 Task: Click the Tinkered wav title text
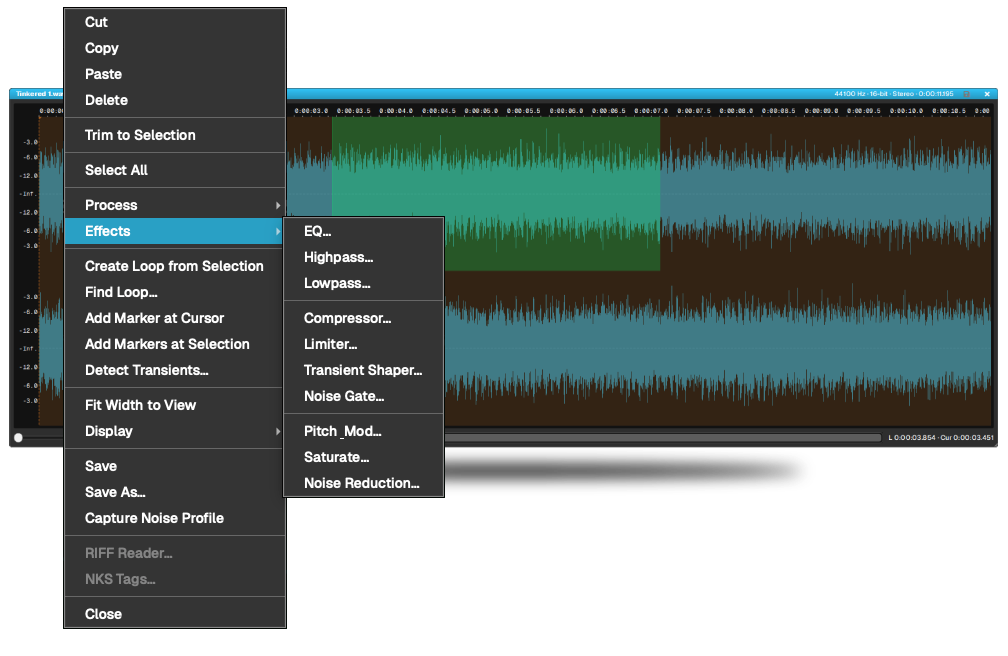(39, 94)
